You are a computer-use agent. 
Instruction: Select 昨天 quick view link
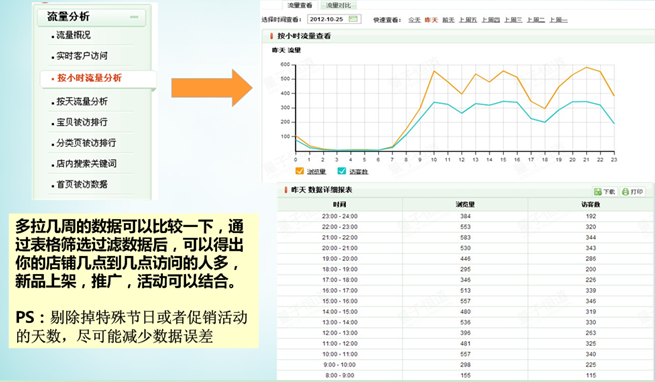[431, 20]
